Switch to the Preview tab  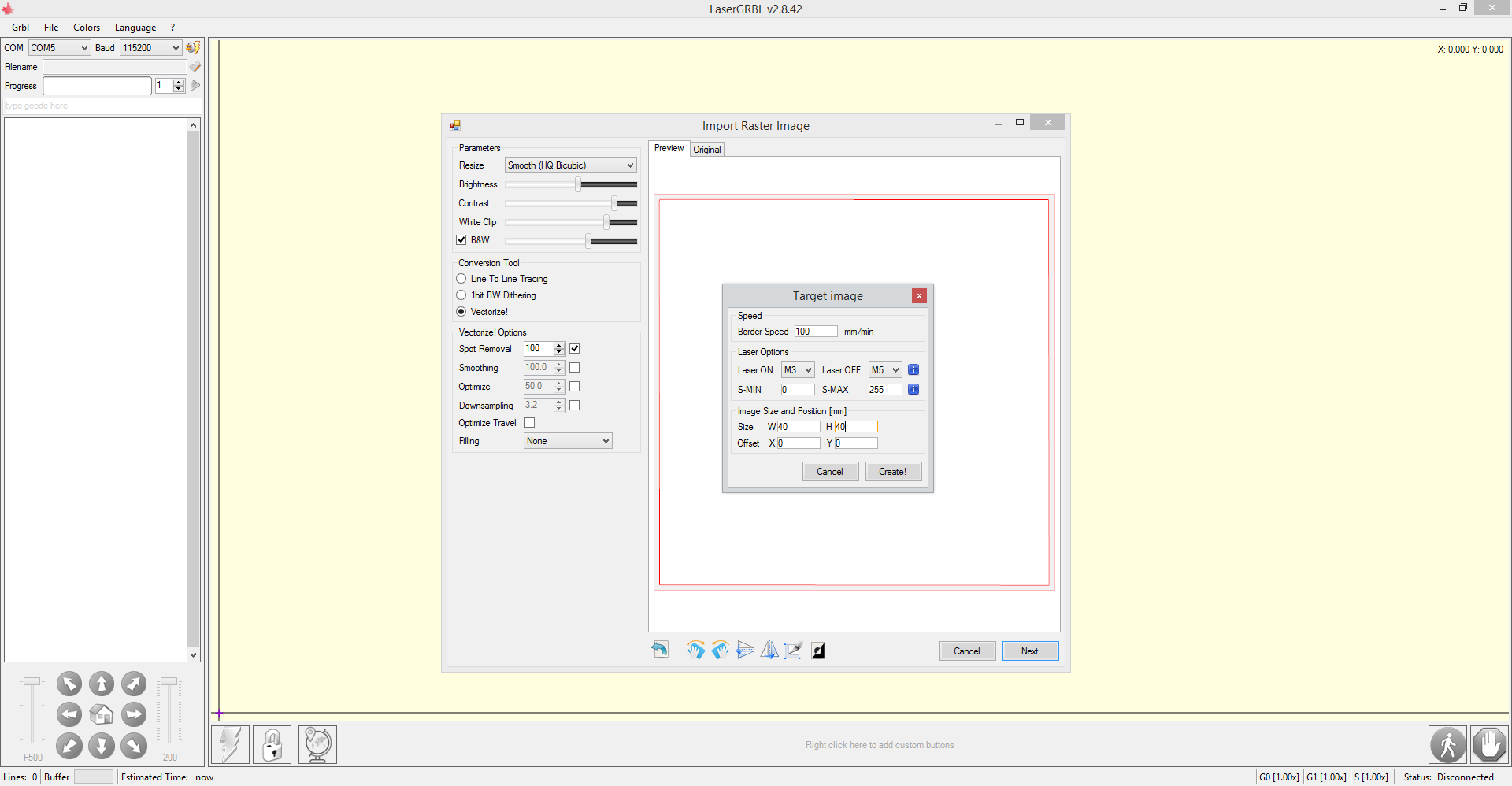pos(669,148)
